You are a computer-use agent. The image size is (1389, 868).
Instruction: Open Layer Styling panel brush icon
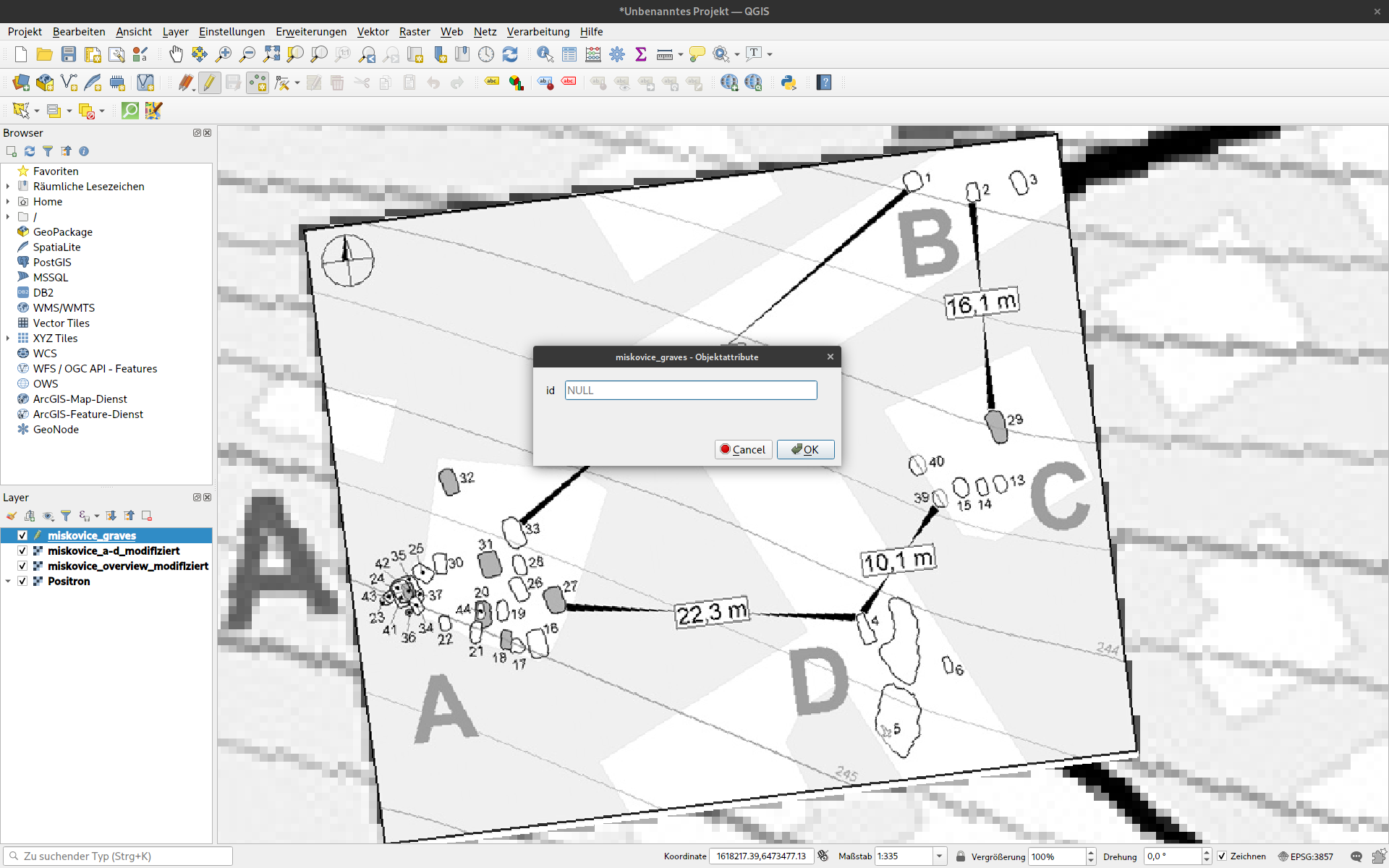pyautogui.click(x=12, y=516)
